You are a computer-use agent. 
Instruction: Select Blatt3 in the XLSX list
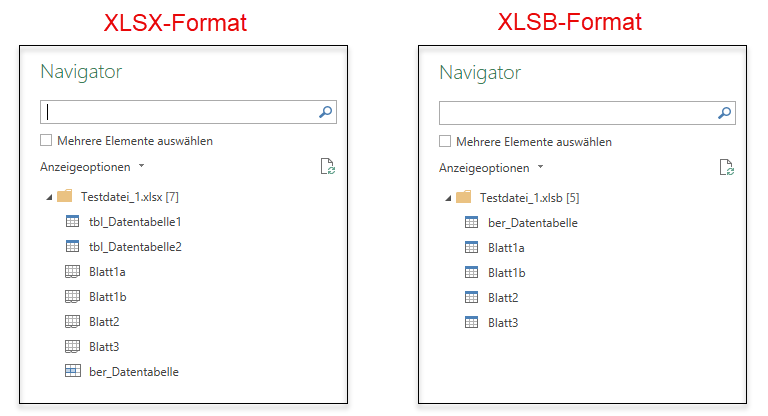[104, 347]
